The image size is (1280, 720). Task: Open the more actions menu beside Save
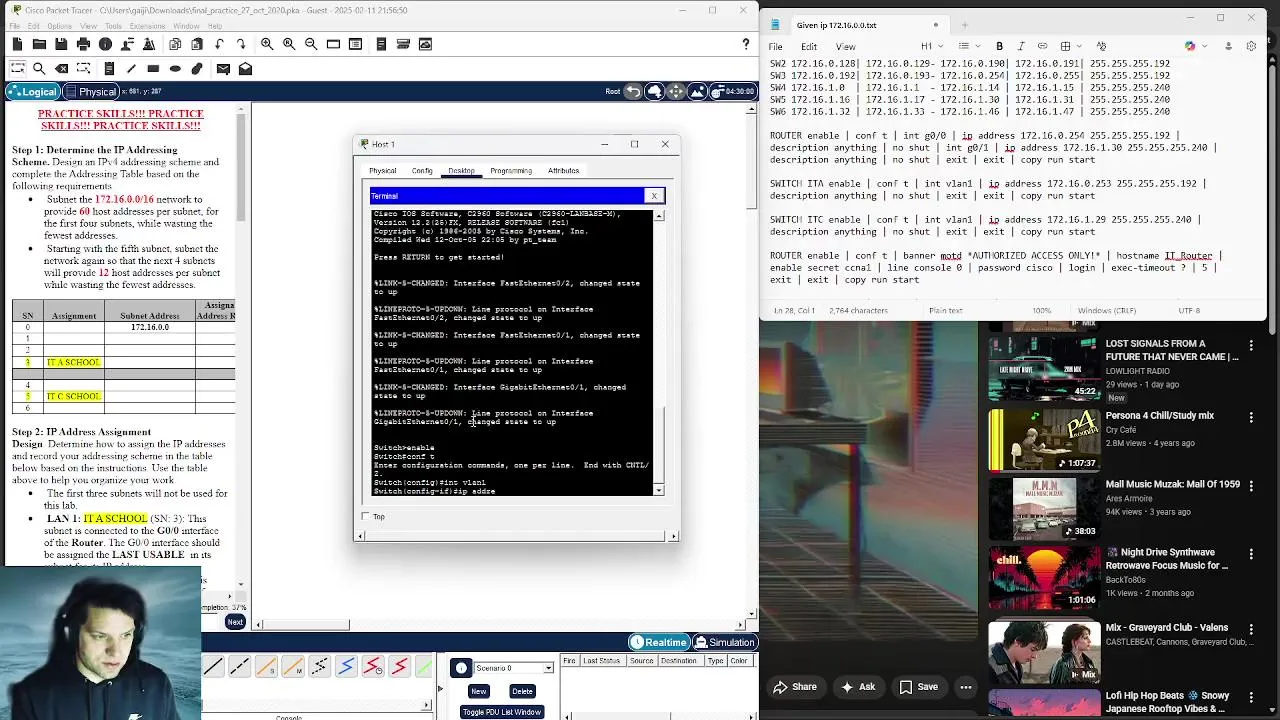point(966,687)
